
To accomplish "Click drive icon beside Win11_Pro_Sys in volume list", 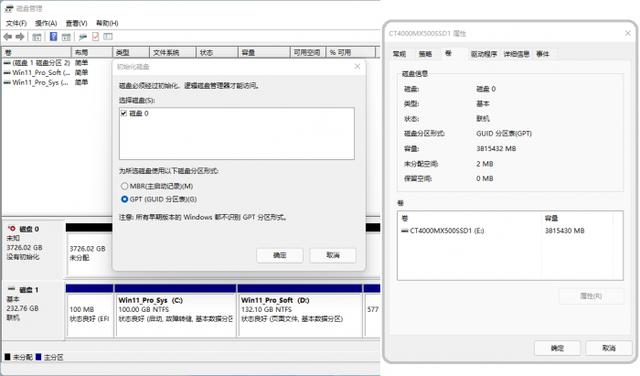I will tap(7, 82).
